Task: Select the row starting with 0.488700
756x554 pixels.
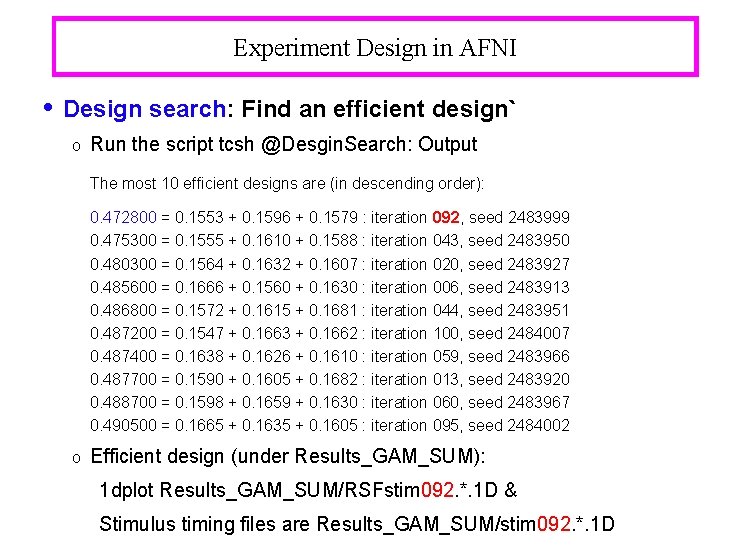Action: point(330,402)
